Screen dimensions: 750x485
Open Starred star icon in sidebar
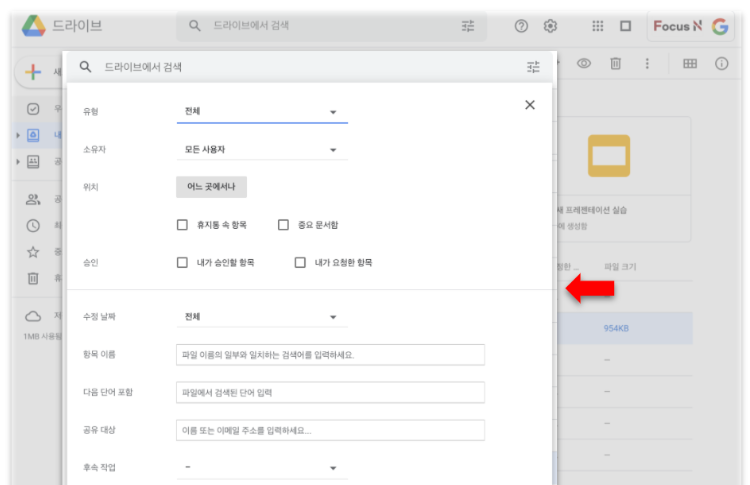click(x=33, y=252)
